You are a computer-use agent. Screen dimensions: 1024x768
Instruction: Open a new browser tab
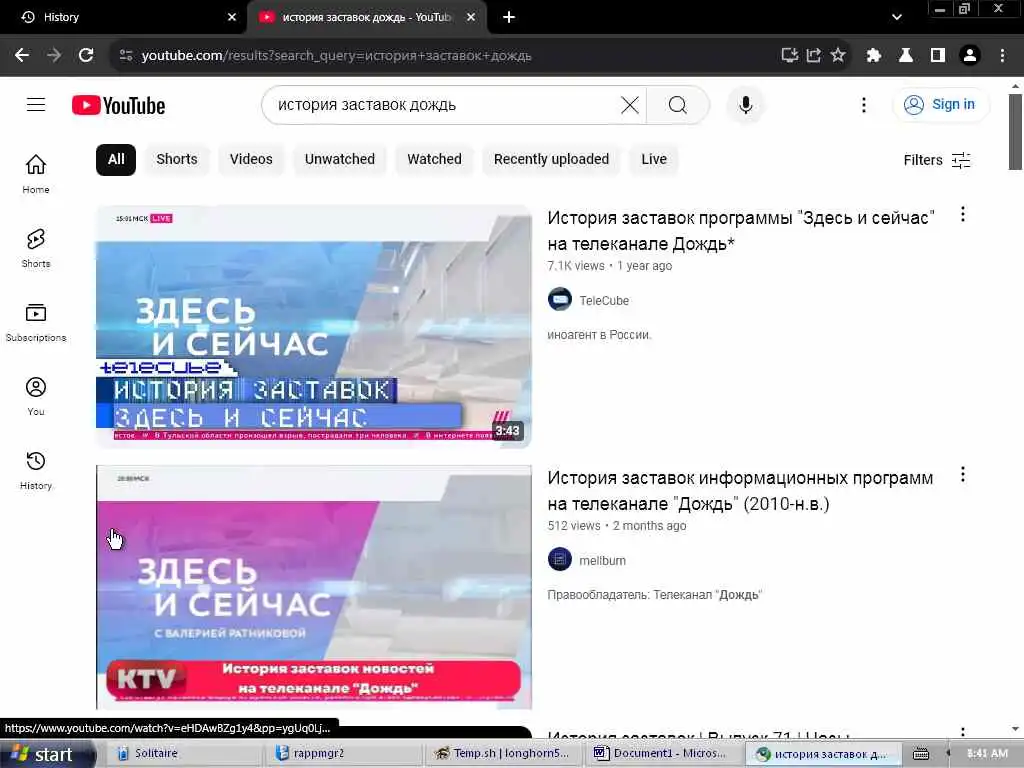point(509,17)
